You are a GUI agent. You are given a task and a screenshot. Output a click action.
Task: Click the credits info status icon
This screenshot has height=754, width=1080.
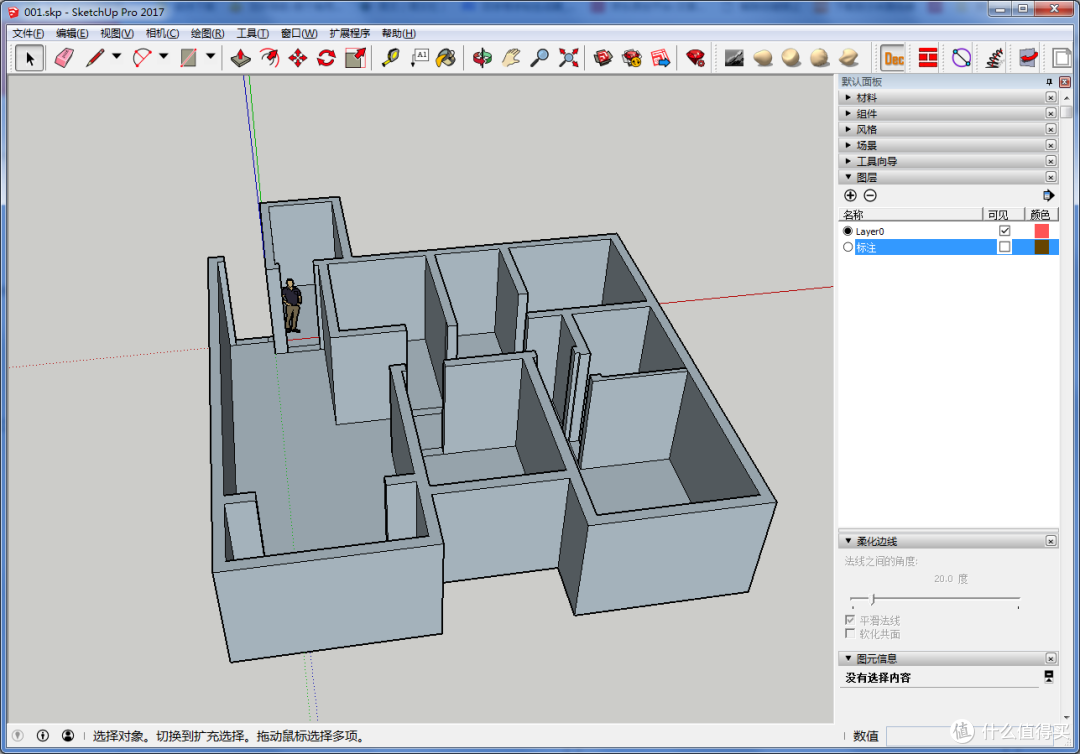(x=43, y=735)
